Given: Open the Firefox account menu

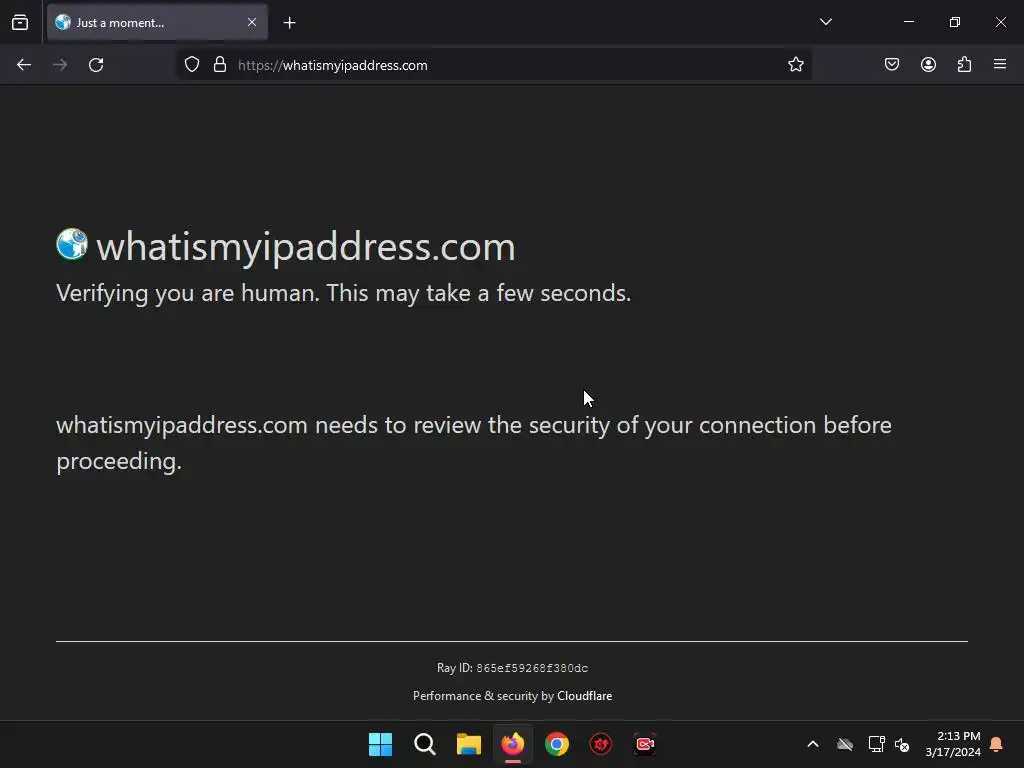Looking at the screenshot, I should (929, 64).
